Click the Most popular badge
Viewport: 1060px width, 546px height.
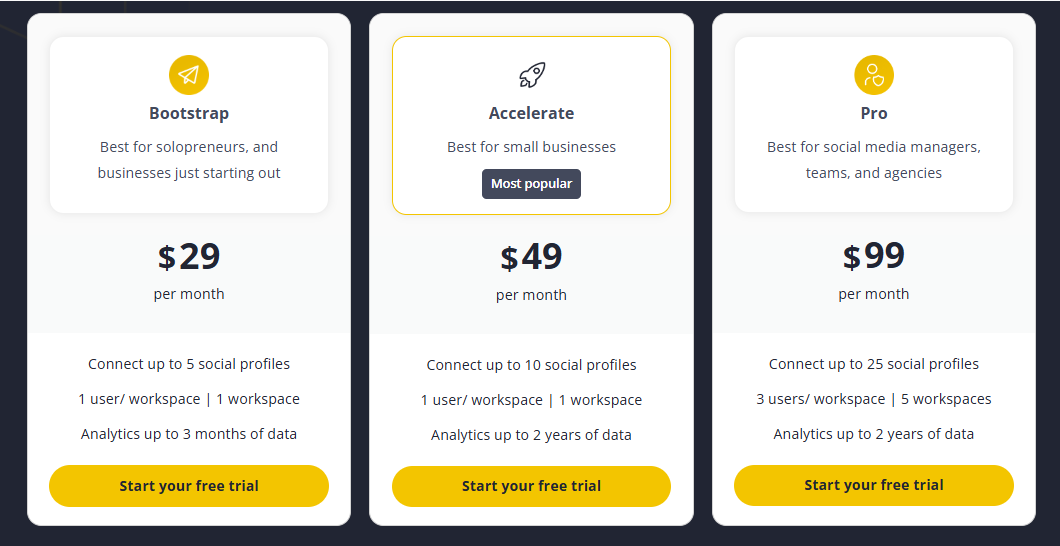click(531, 184)
